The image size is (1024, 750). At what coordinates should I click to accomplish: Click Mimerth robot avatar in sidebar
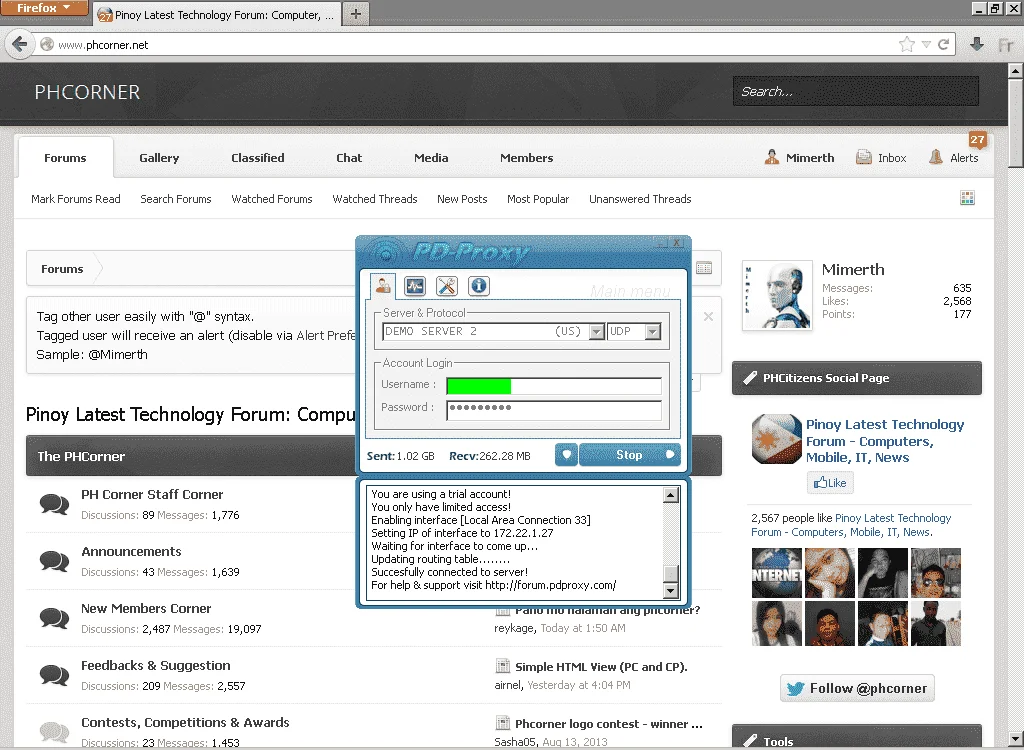[x=777, y=295]
